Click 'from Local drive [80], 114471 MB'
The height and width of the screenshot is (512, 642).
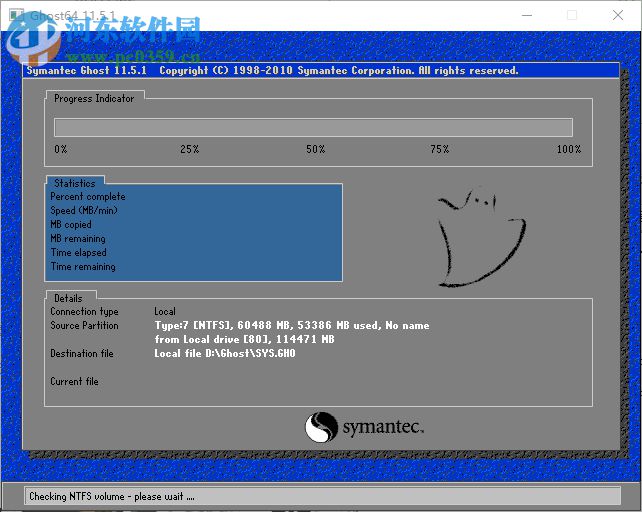[244, 339]
